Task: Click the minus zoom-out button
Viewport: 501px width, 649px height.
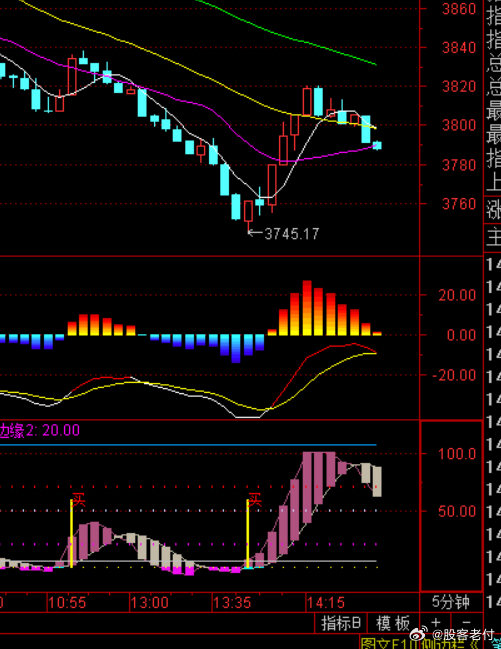Action: tap(466, 622)
